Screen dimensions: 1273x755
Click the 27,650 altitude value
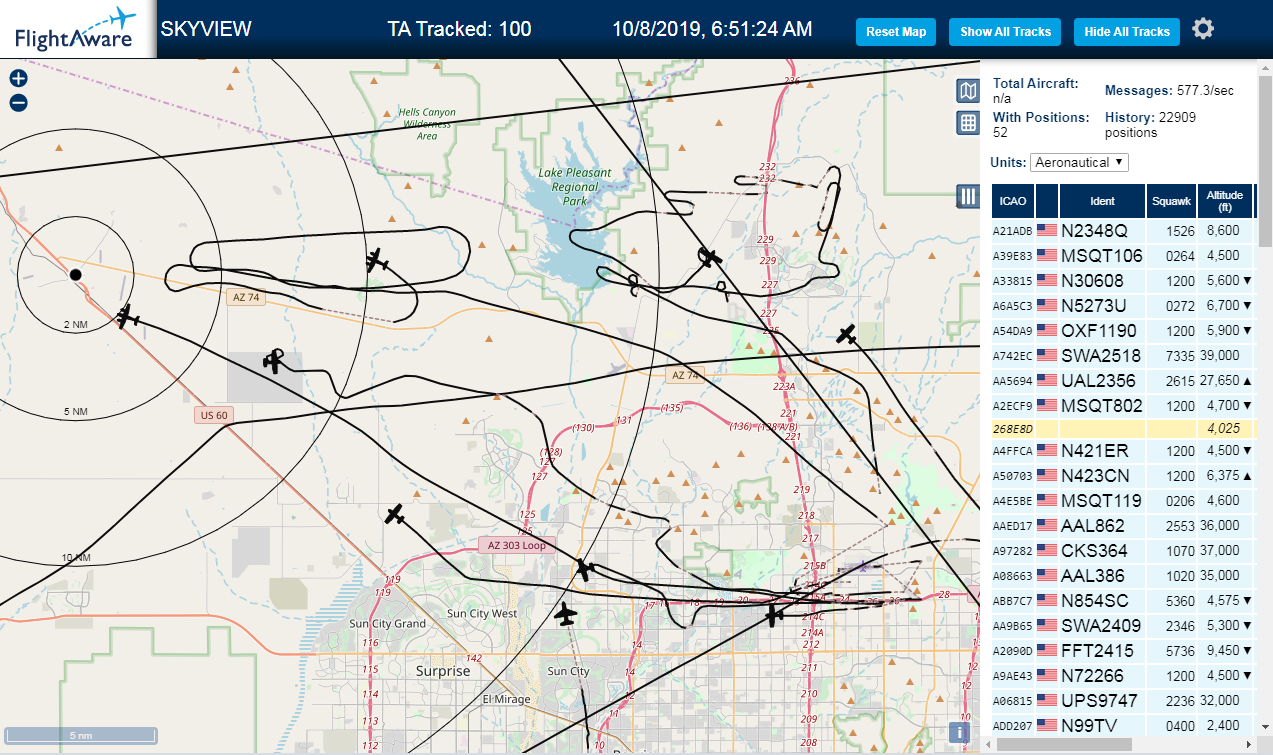[1221, 380]
